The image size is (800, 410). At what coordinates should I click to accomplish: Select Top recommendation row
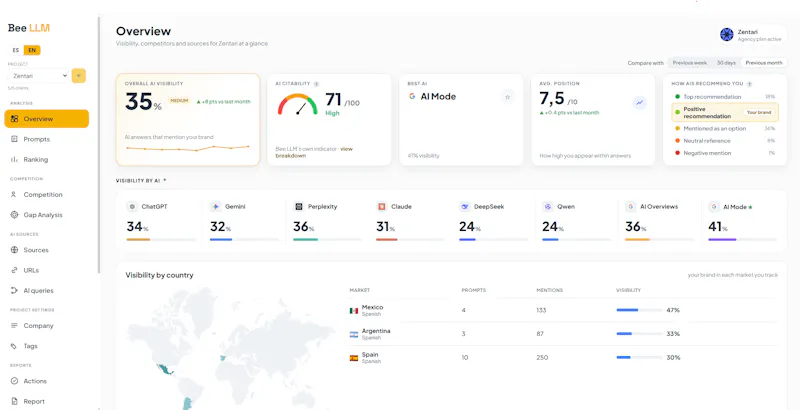pyautogui.click(x=724, y=96)
